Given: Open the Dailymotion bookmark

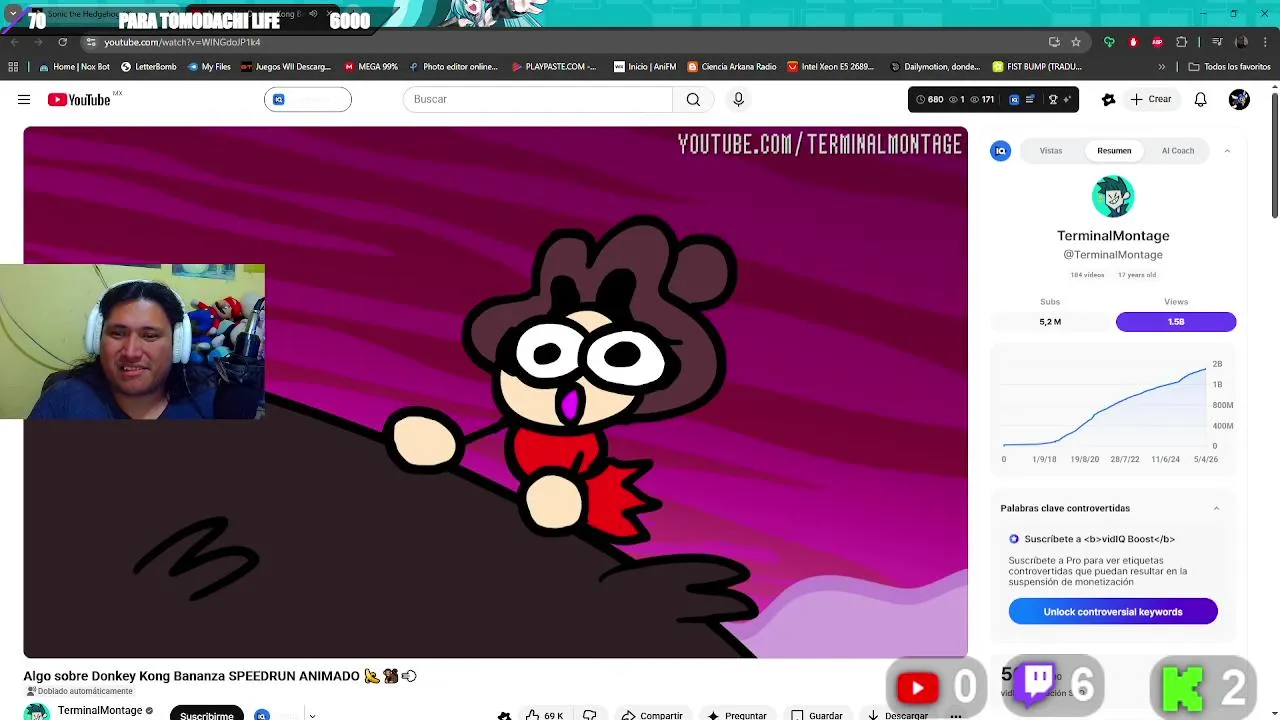Looking at the screenshot, I should tap(935, 67).
